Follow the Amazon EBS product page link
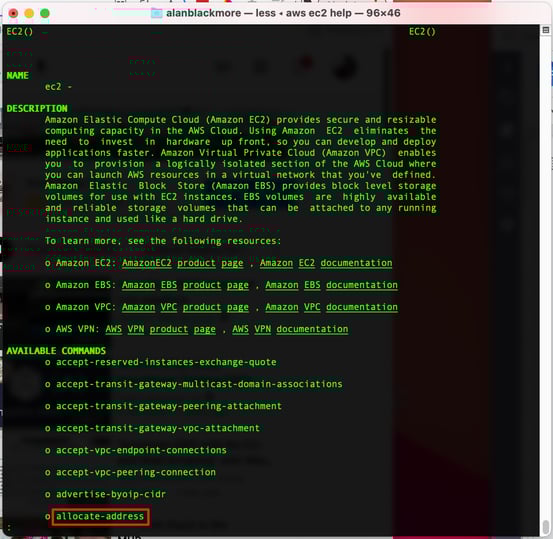This screenshot has height=539, width=553. pos(185,285)
